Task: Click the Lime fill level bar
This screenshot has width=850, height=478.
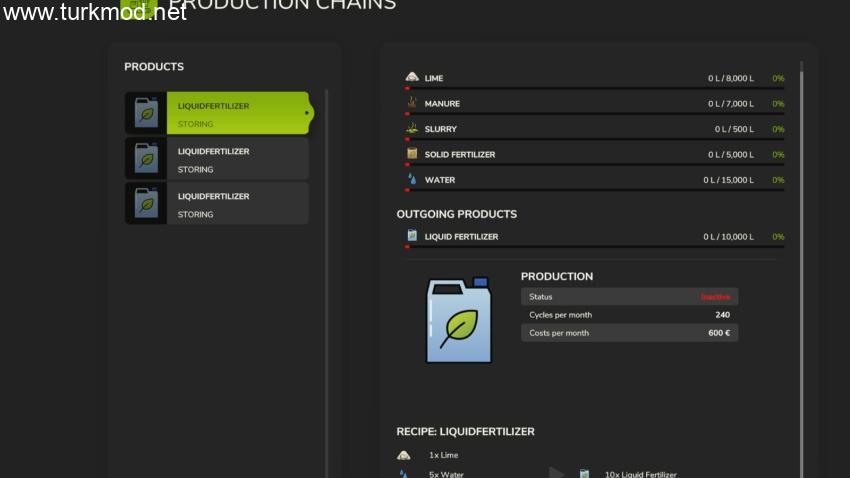Action: (594, 88)
